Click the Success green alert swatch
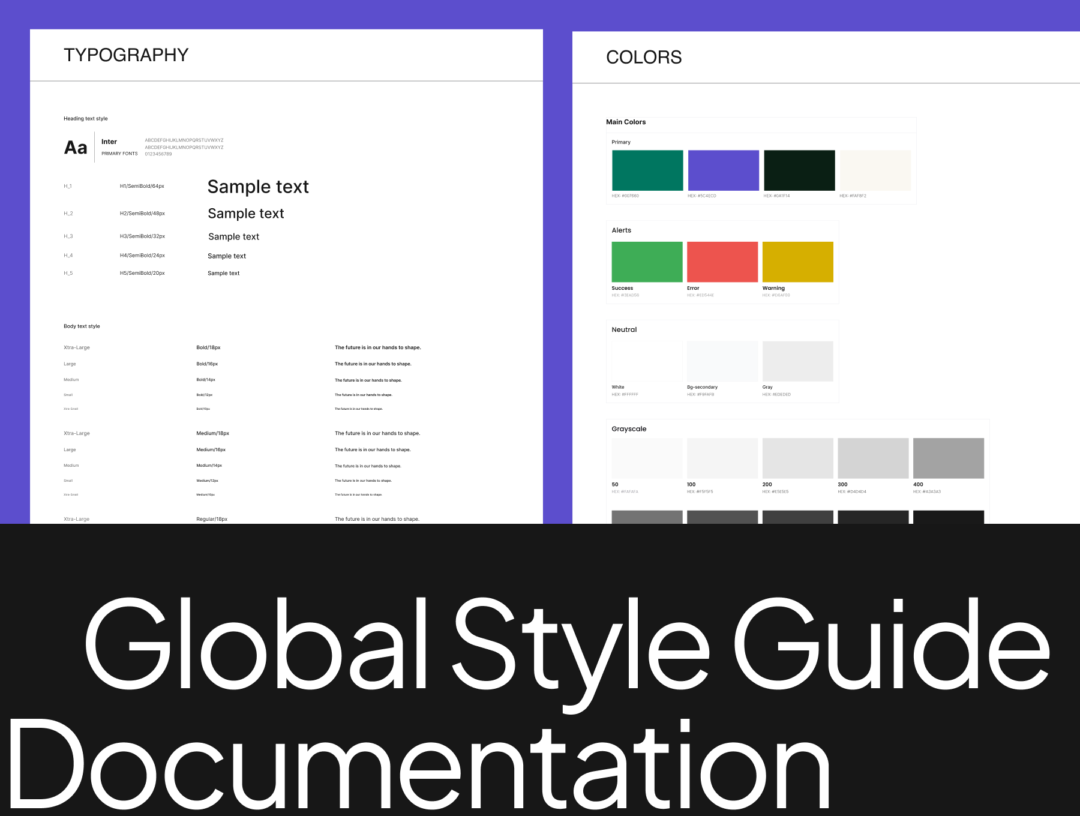Image resolution: width=1080 pixels, height=816 pixels. click(x=647, y=262)
